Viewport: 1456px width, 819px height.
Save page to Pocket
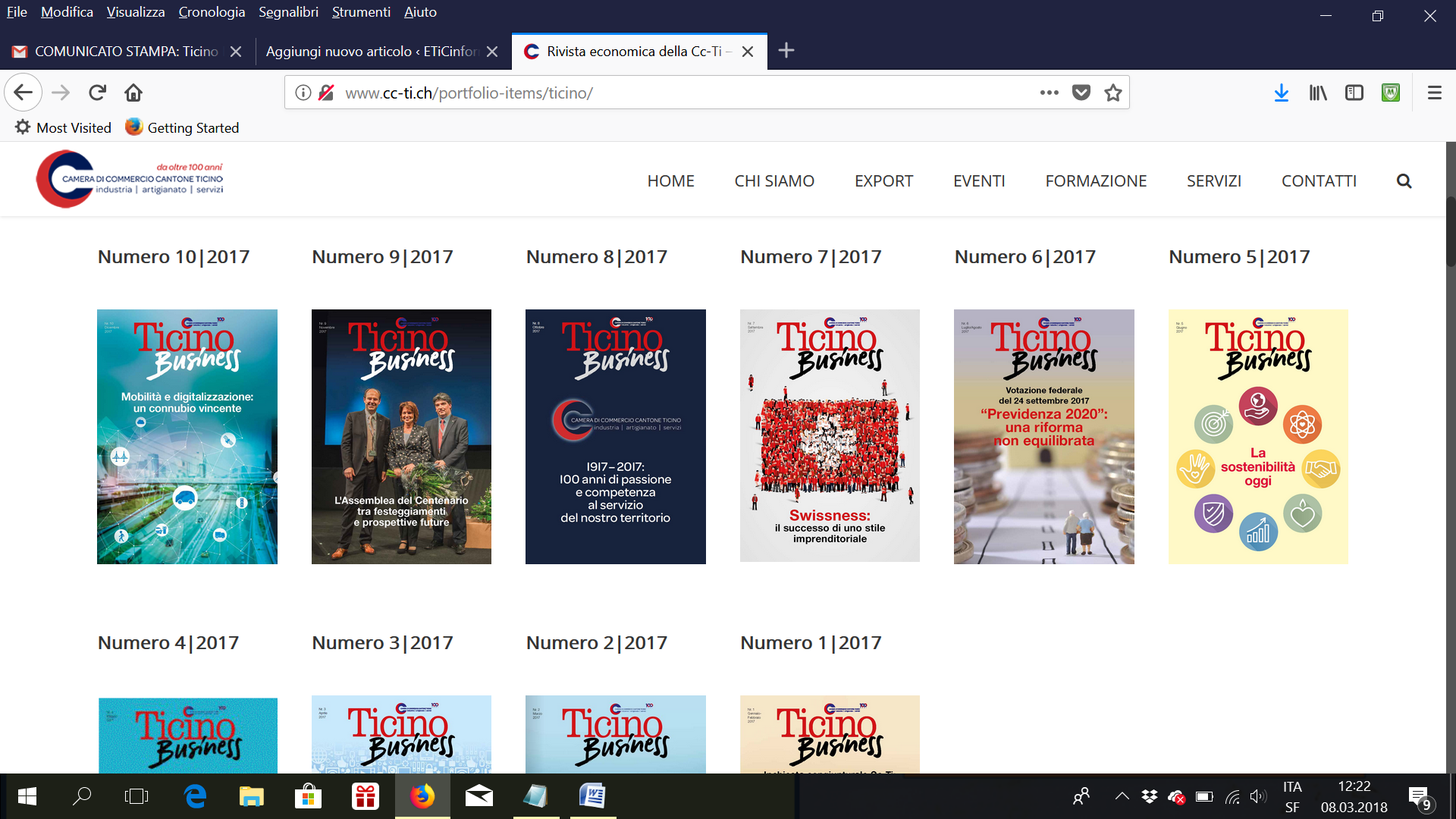(x=1081, y=93)
